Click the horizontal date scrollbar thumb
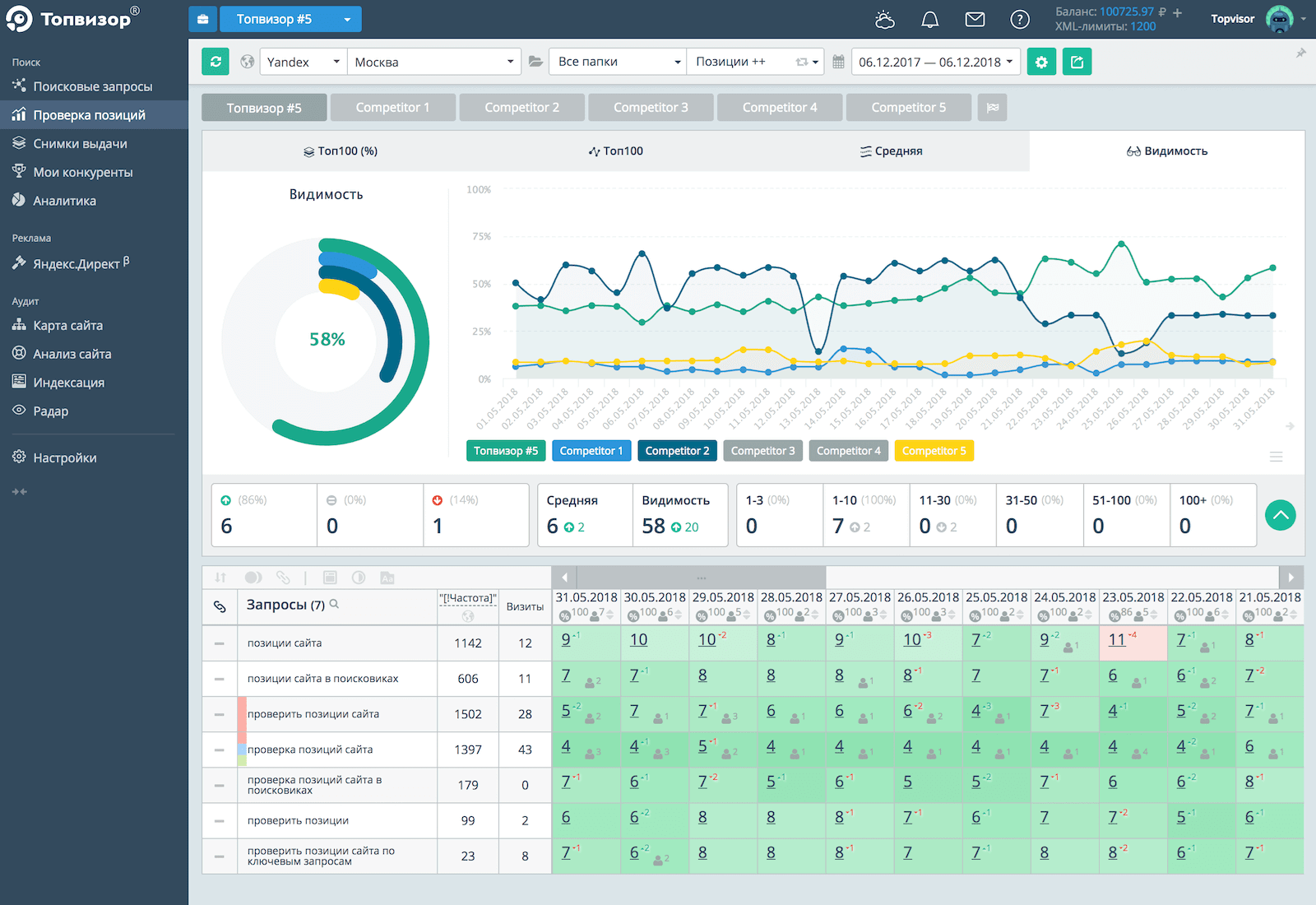1316x905 pixels. (x=702, y=578)
